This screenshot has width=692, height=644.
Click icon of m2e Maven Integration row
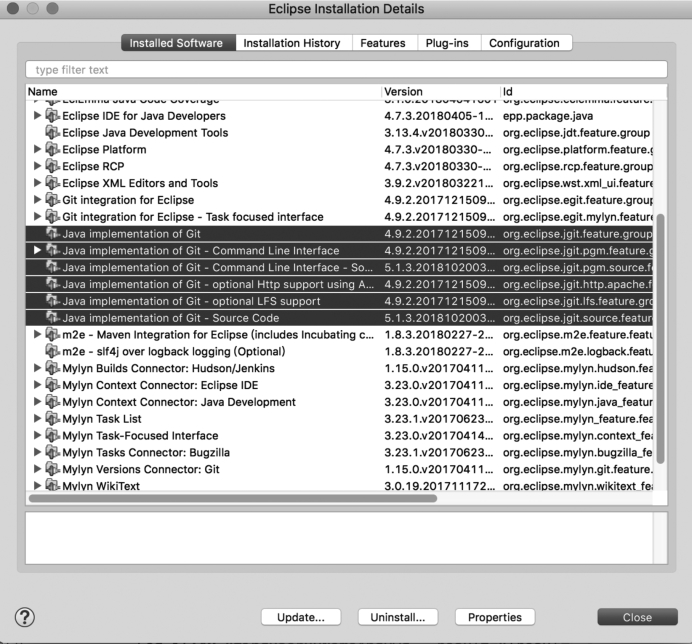click(x=53, y=335)
